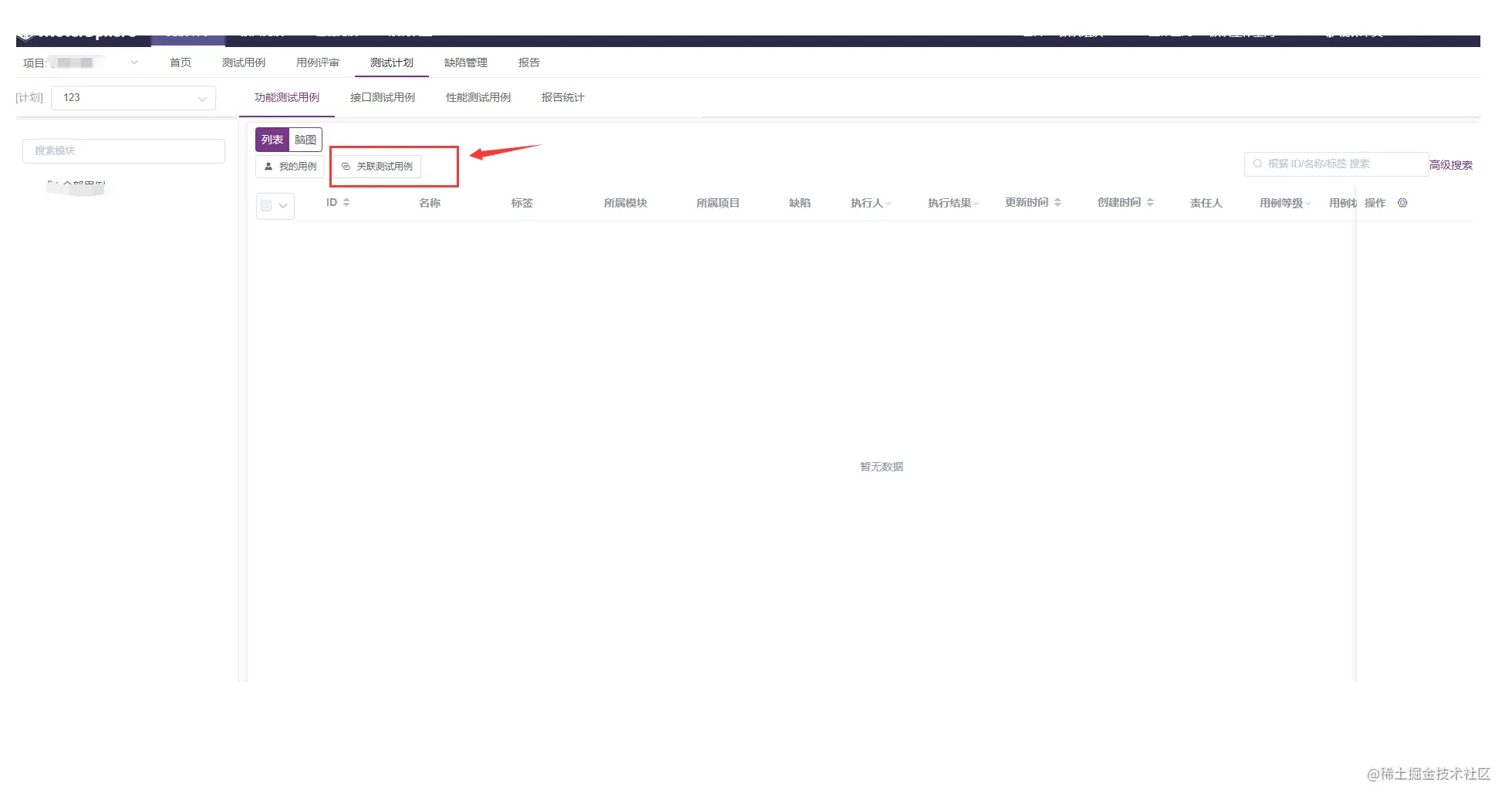Click the 名称 column header
This screenshot has height=803, width=1512.
point(430,203)
